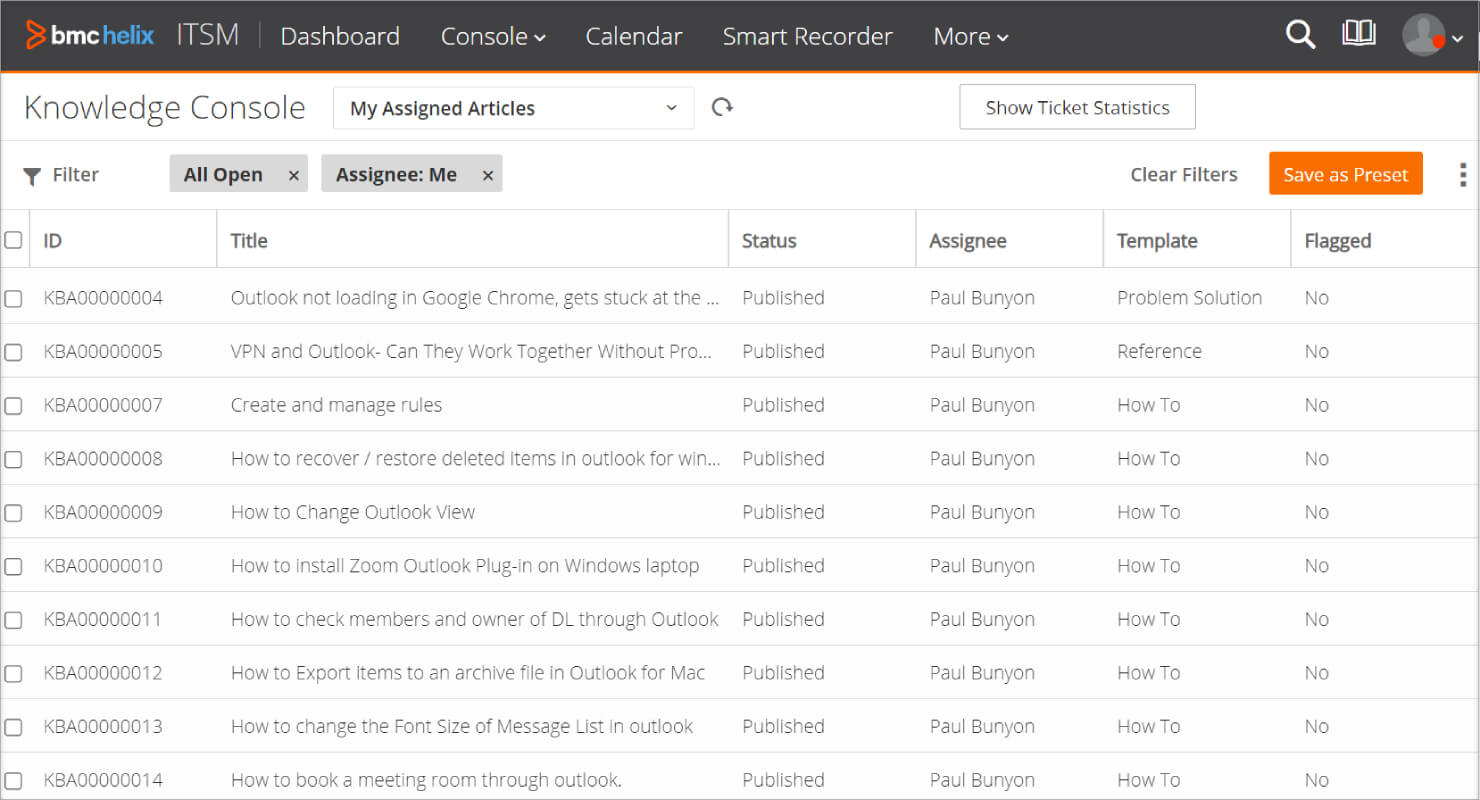Remove the All Open filter chip

[x=294, y=175]
